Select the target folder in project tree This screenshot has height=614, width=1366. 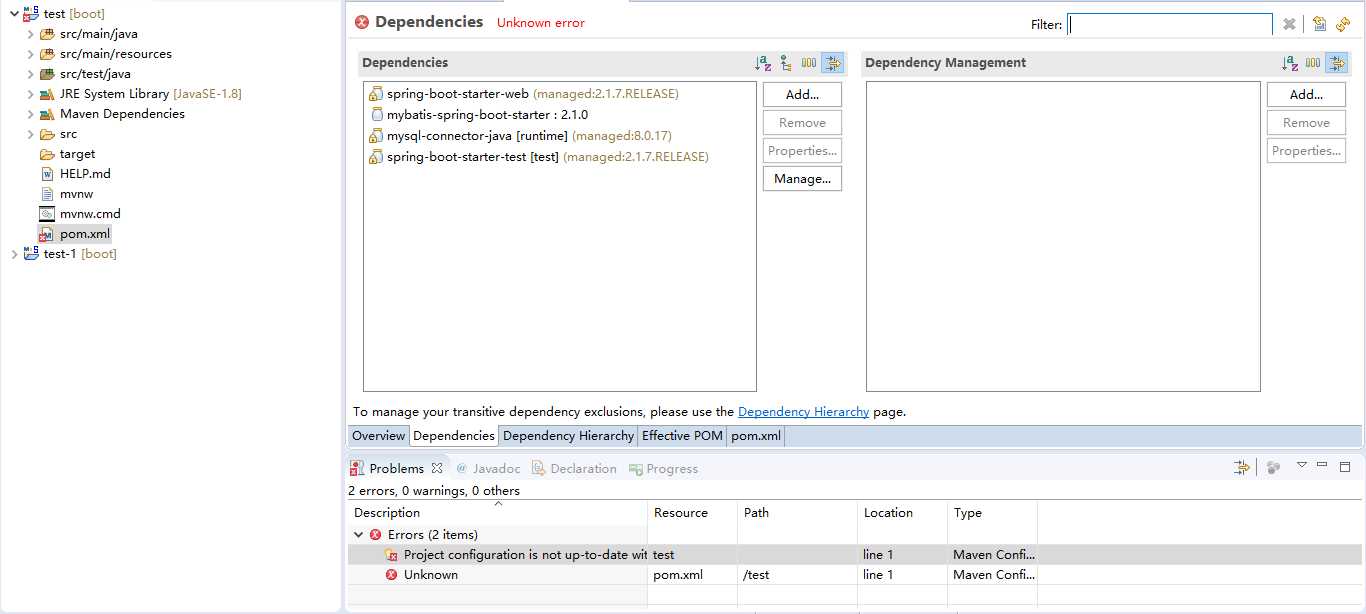point(77,154)
